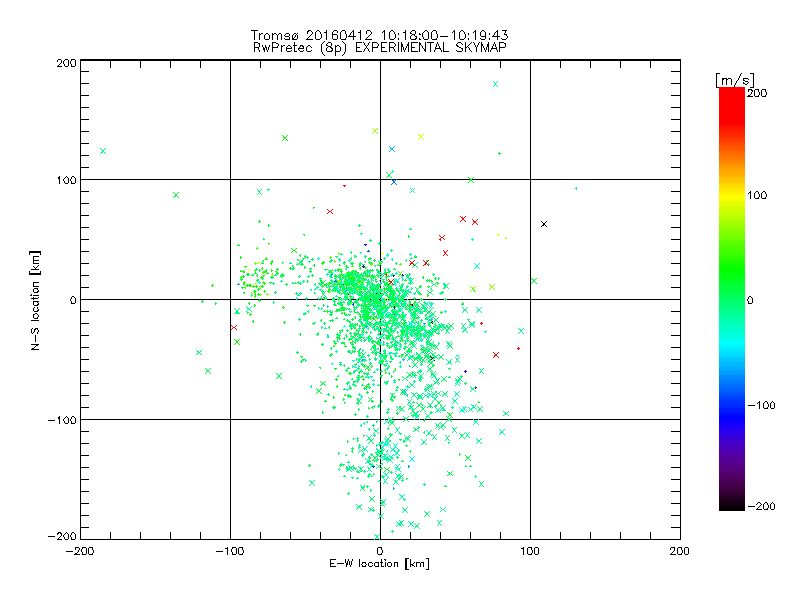Click the title 'Tromsø 20160412 10:18:00-10:19:43'
The width and height of the screenshot is (800, 600).
[379, 35]
